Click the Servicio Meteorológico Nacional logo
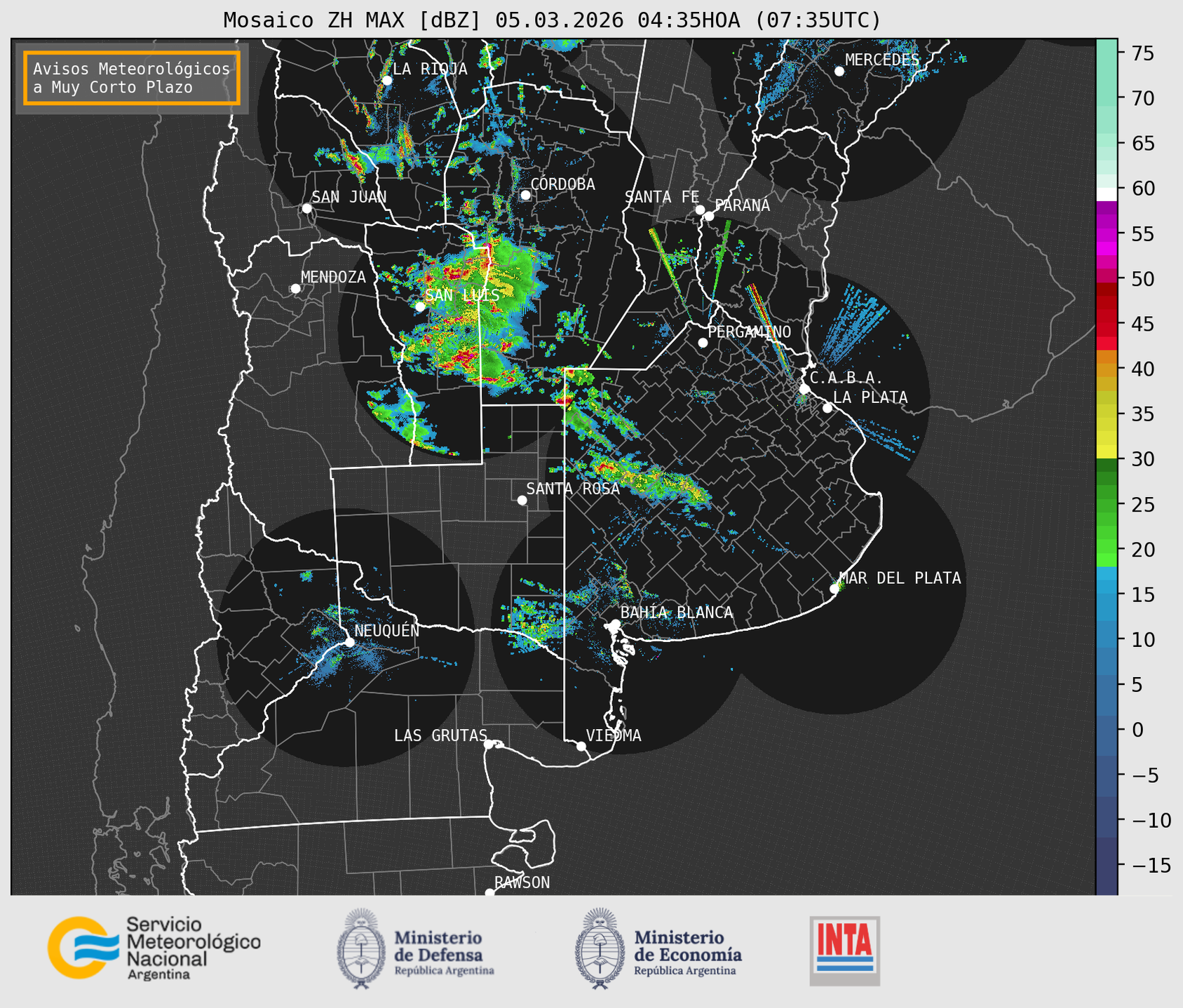The height and width of the screenshot is (1008, 1183). [154, 948]
